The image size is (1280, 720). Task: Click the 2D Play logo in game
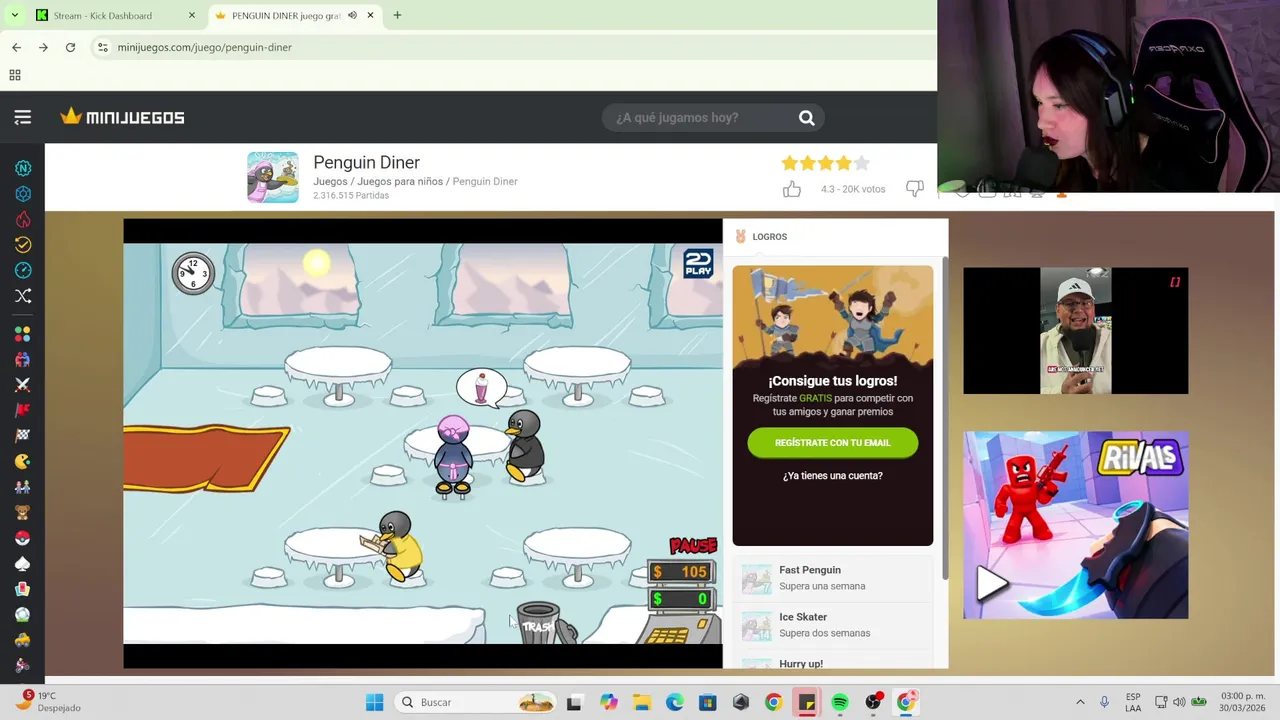(698, 264)
